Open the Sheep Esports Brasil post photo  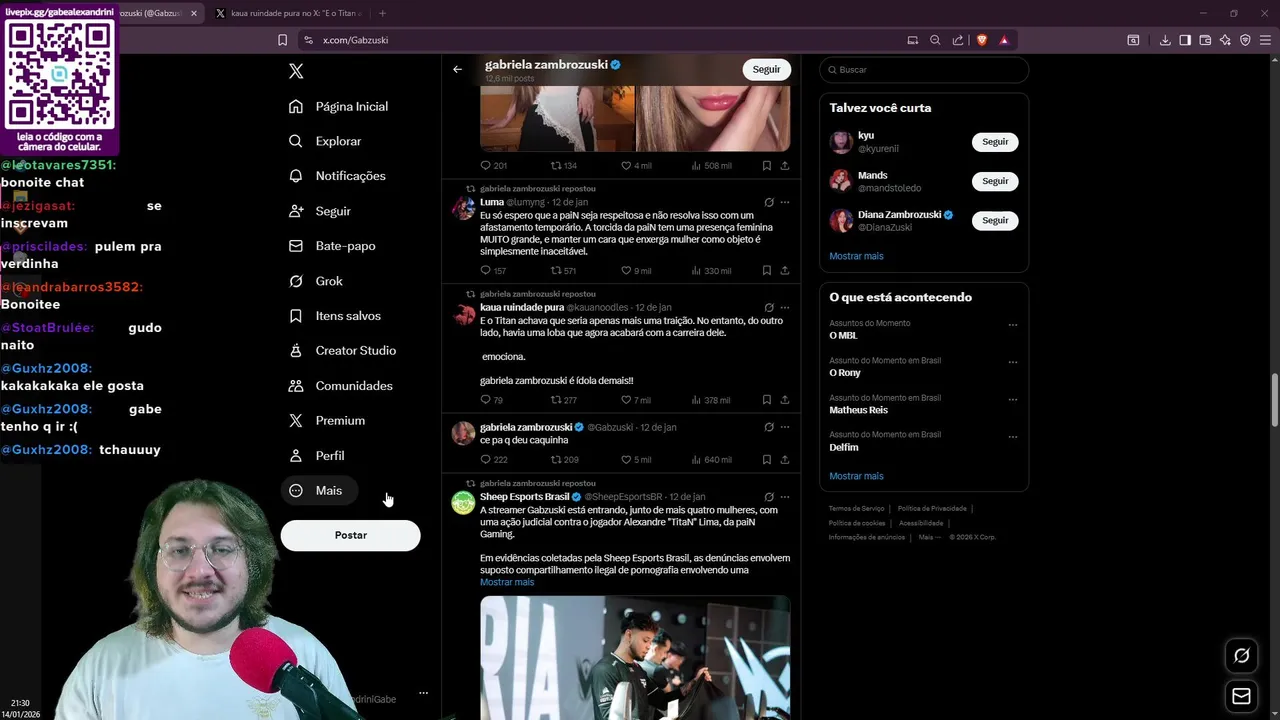click(635, 657)
